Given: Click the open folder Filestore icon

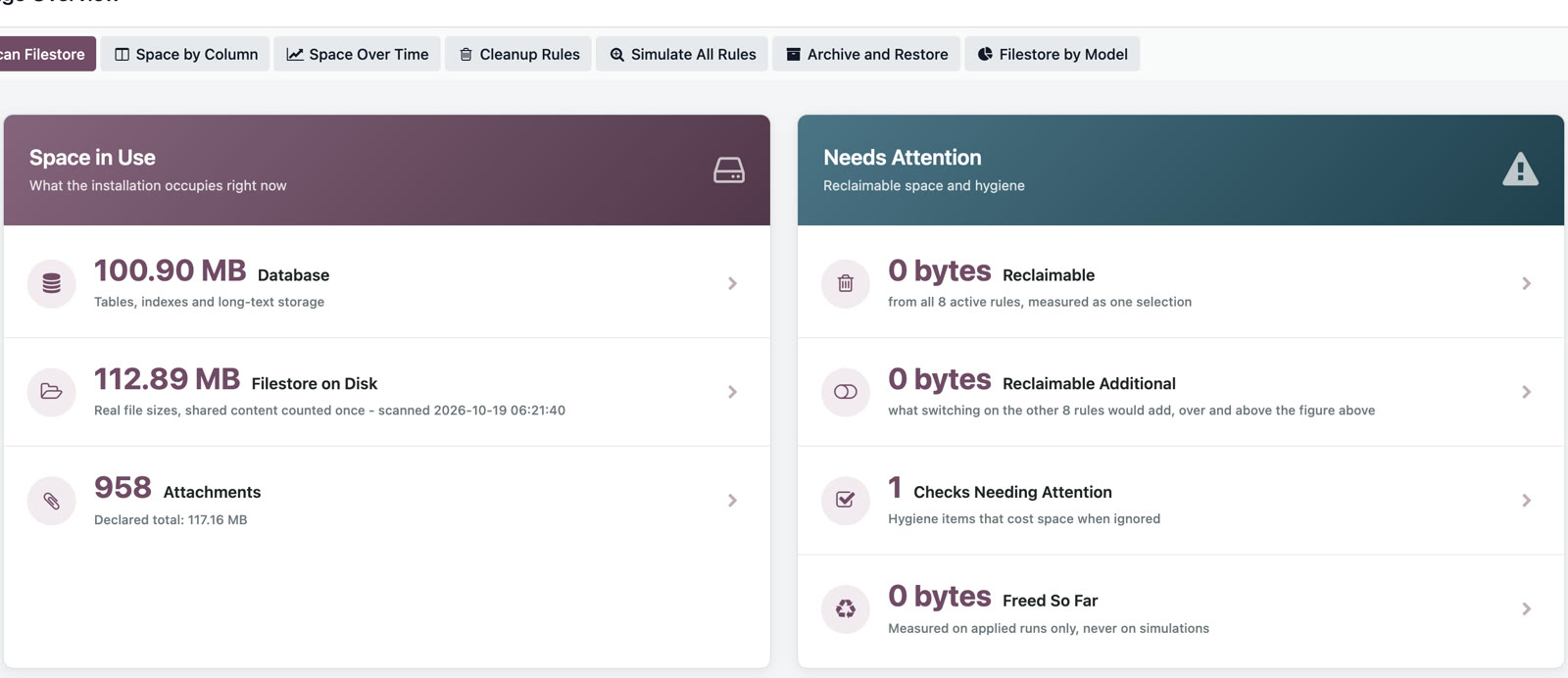Looking at the screenshot, I should coord(52,392).
